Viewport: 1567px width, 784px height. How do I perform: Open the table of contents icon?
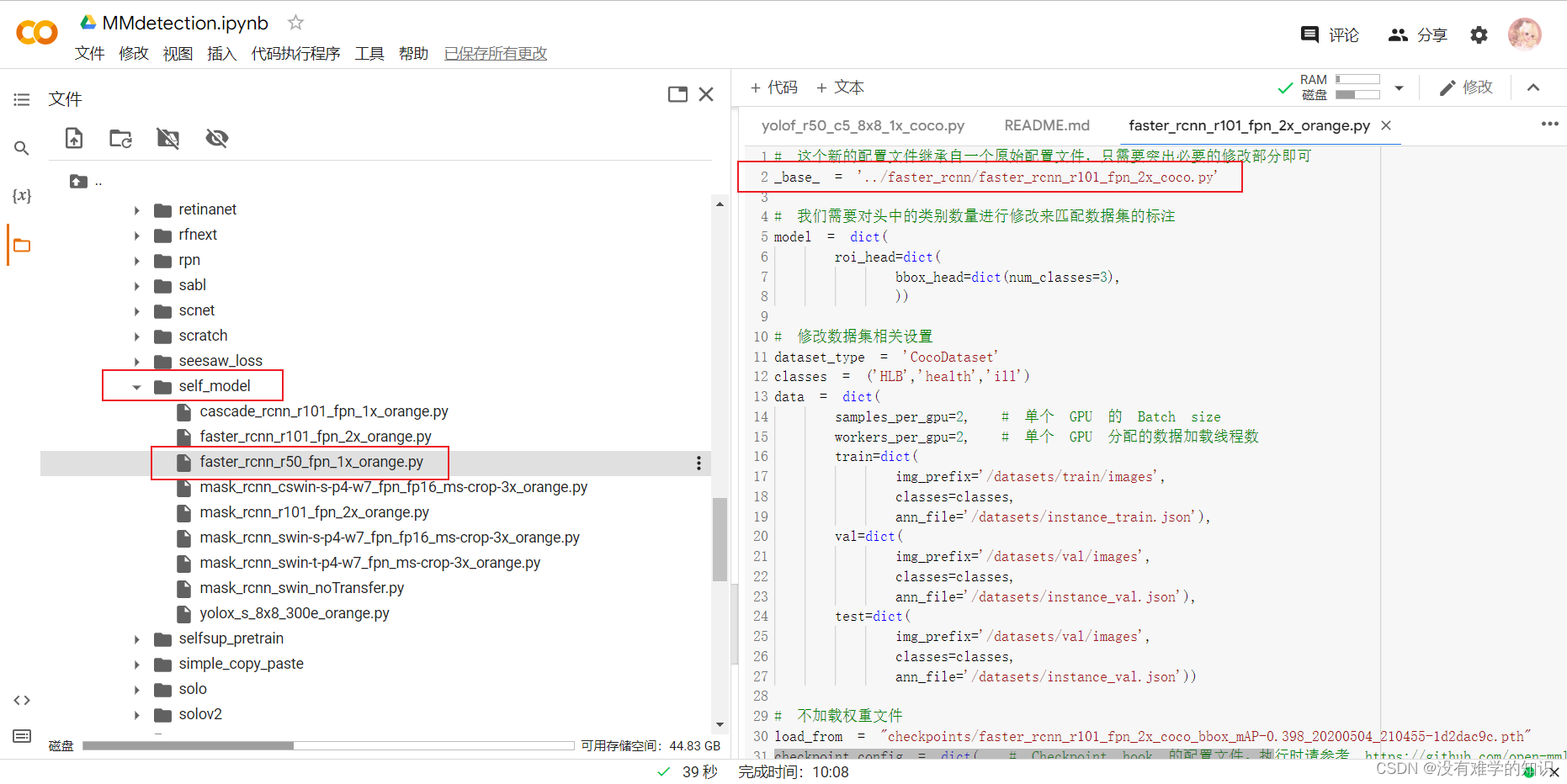[22, 100]
